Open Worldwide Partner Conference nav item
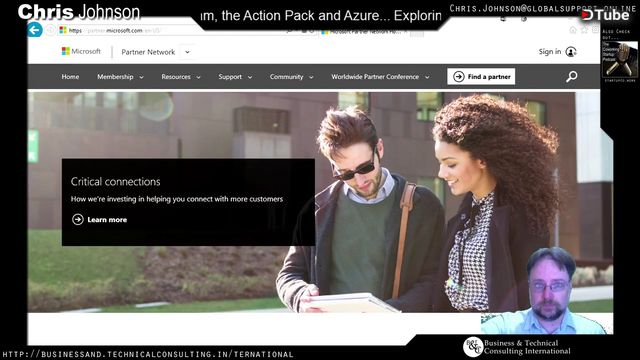The height and width of the screenshot is (360, 640). pos(375,77)
